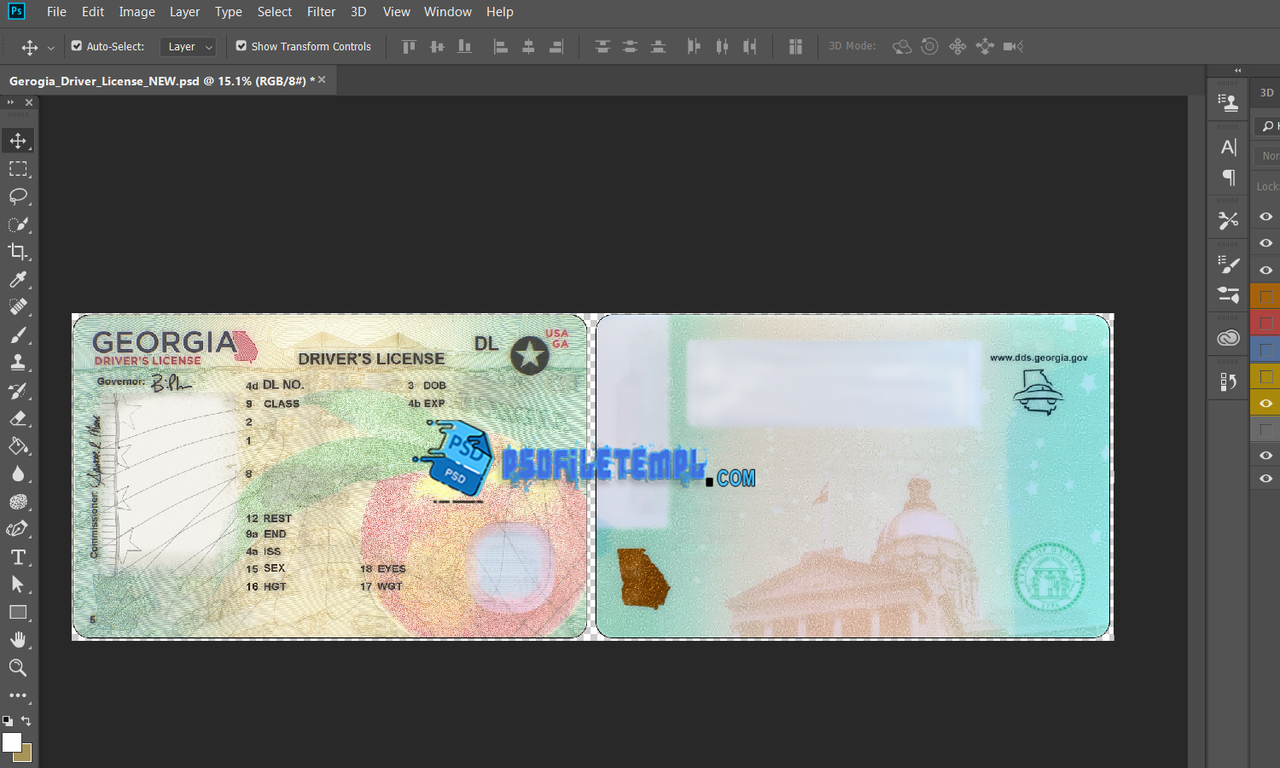This screenshot has width=1280, height=768.
Task: Hide the second layer's eye icon
Action: tap(1266, 243)
